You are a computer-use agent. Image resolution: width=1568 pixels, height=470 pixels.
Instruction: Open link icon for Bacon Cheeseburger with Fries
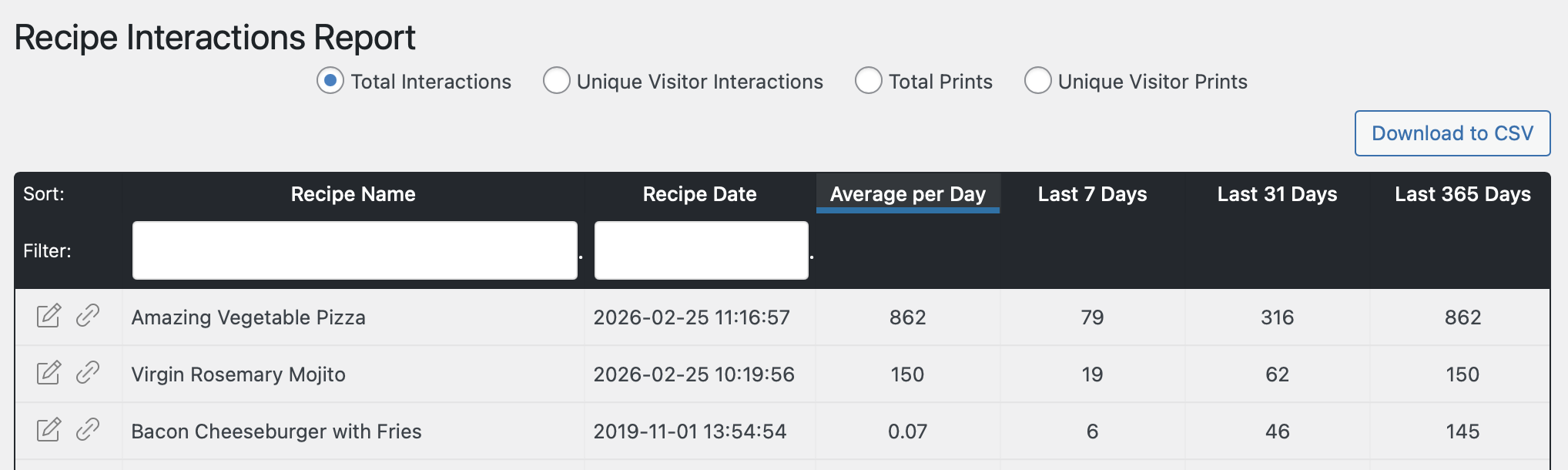[x=88, y=430]
